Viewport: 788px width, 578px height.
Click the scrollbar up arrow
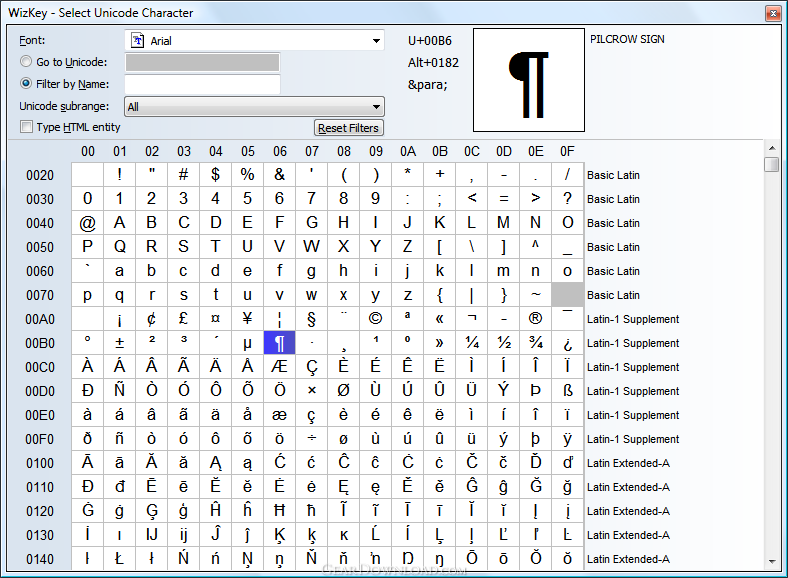tap(772, 148)
